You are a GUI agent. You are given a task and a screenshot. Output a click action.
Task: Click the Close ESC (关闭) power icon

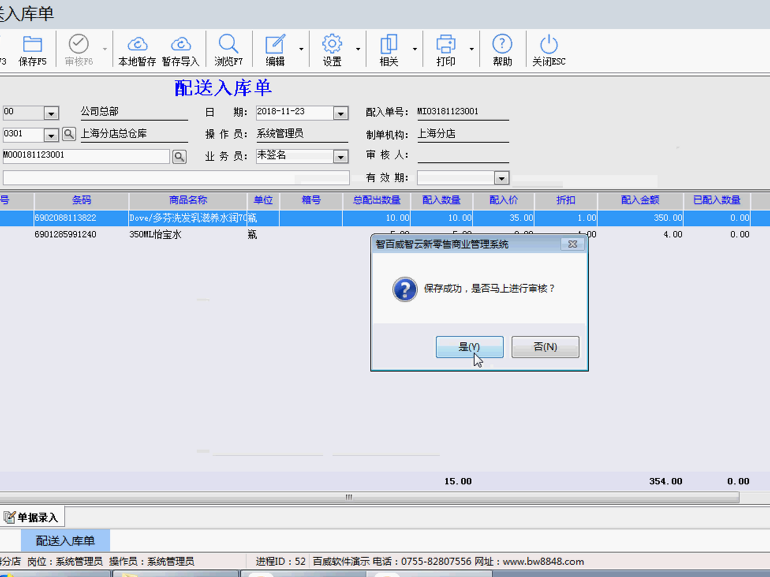(x=548, y=48)
